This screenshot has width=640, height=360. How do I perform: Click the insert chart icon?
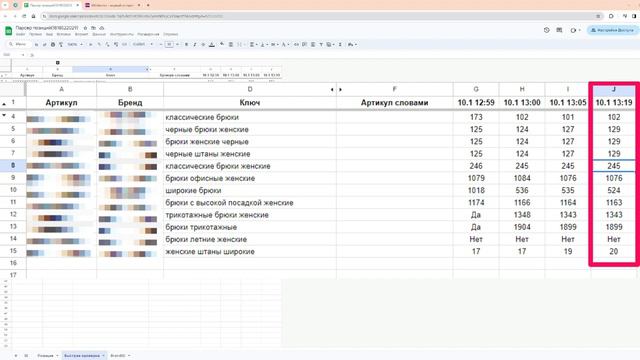313,44
